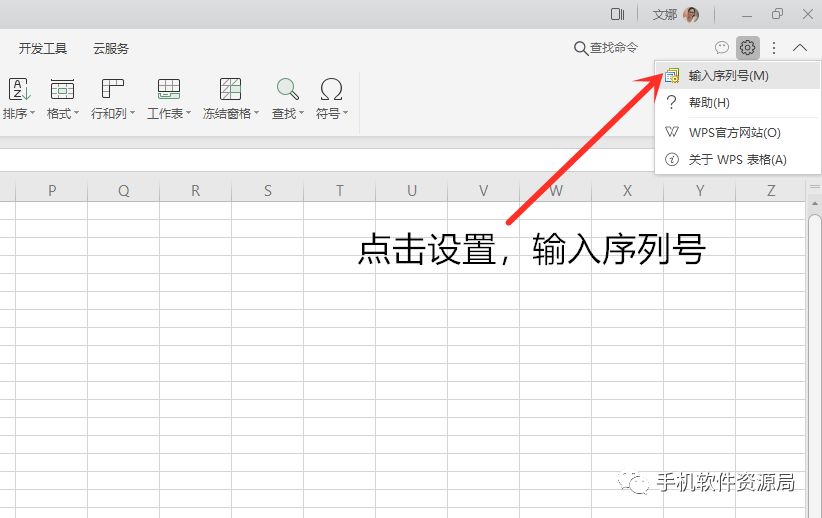Select column P header
Screen dimensions: 822x518
(51, 191)
